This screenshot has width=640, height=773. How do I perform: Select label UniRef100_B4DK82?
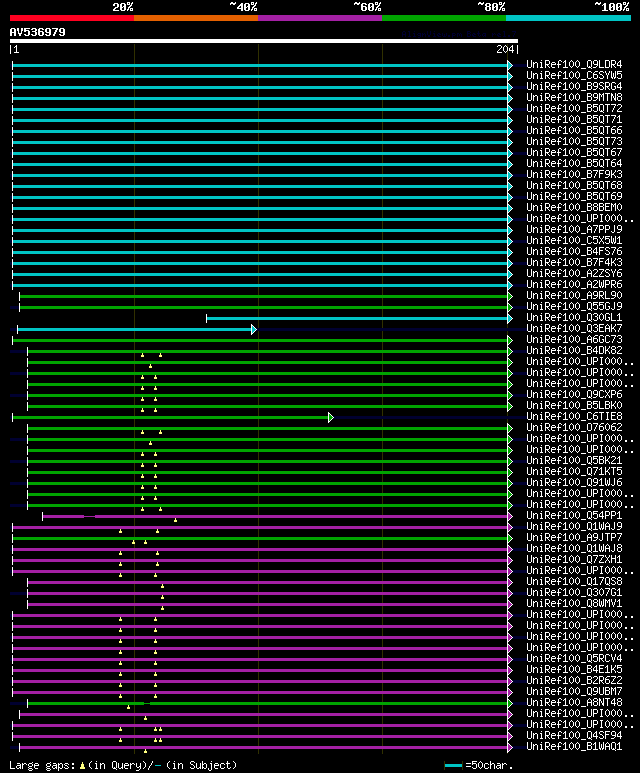pos(574,351)
